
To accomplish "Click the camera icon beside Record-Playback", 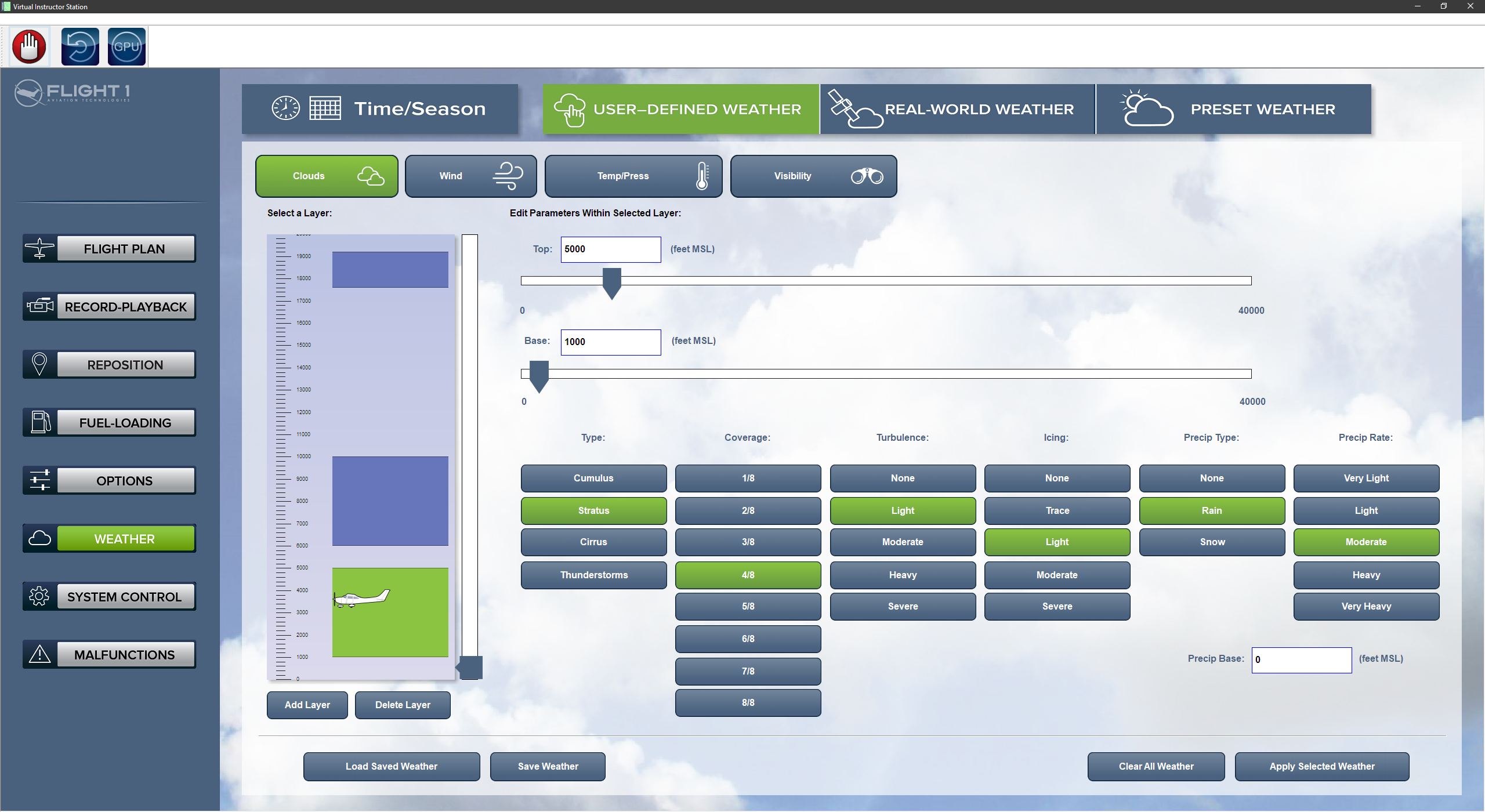I will tap(39, 306).
